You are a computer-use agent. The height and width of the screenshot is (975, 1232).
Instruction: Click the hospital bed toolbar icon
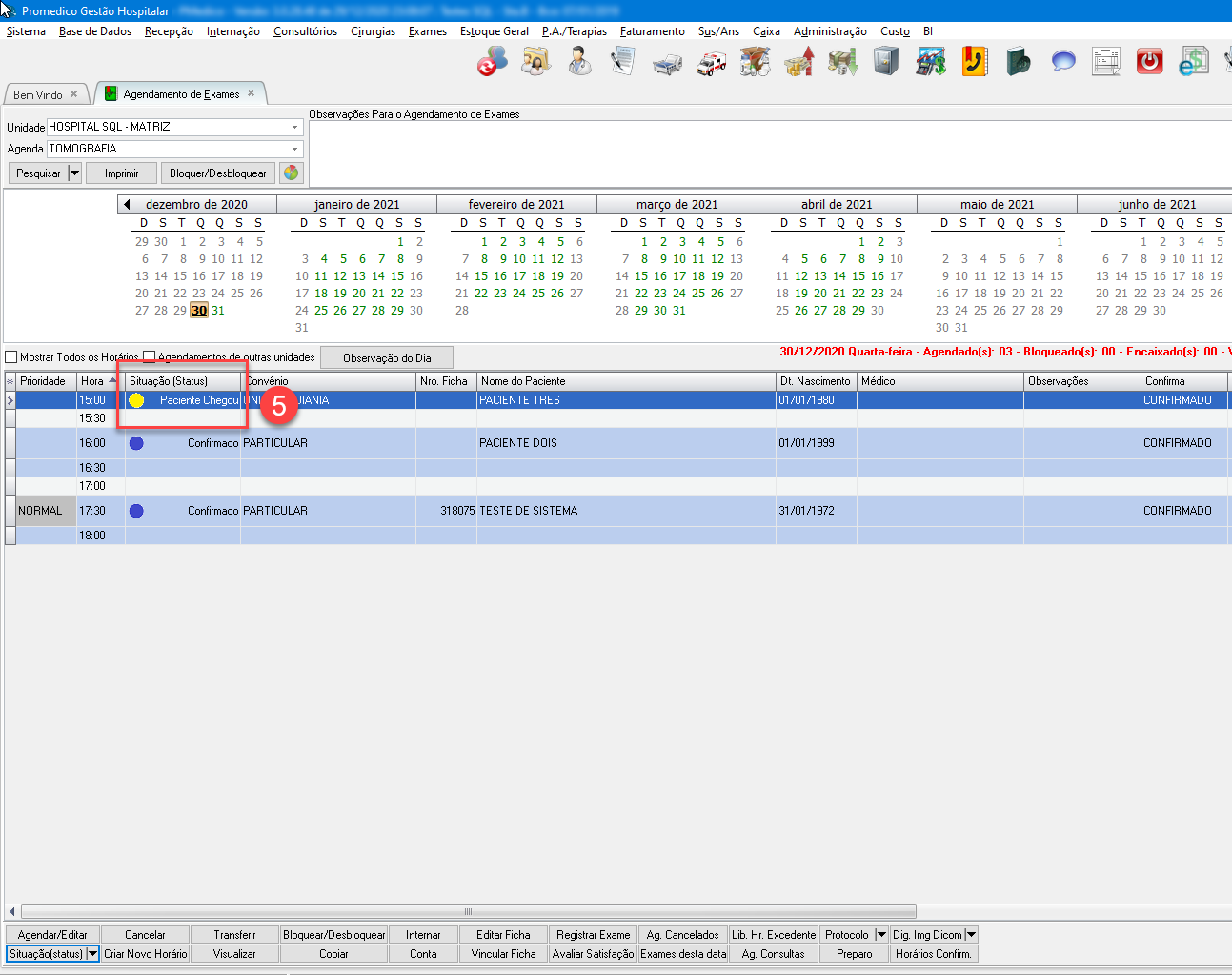pyautogui.click(x=667, y=63)
